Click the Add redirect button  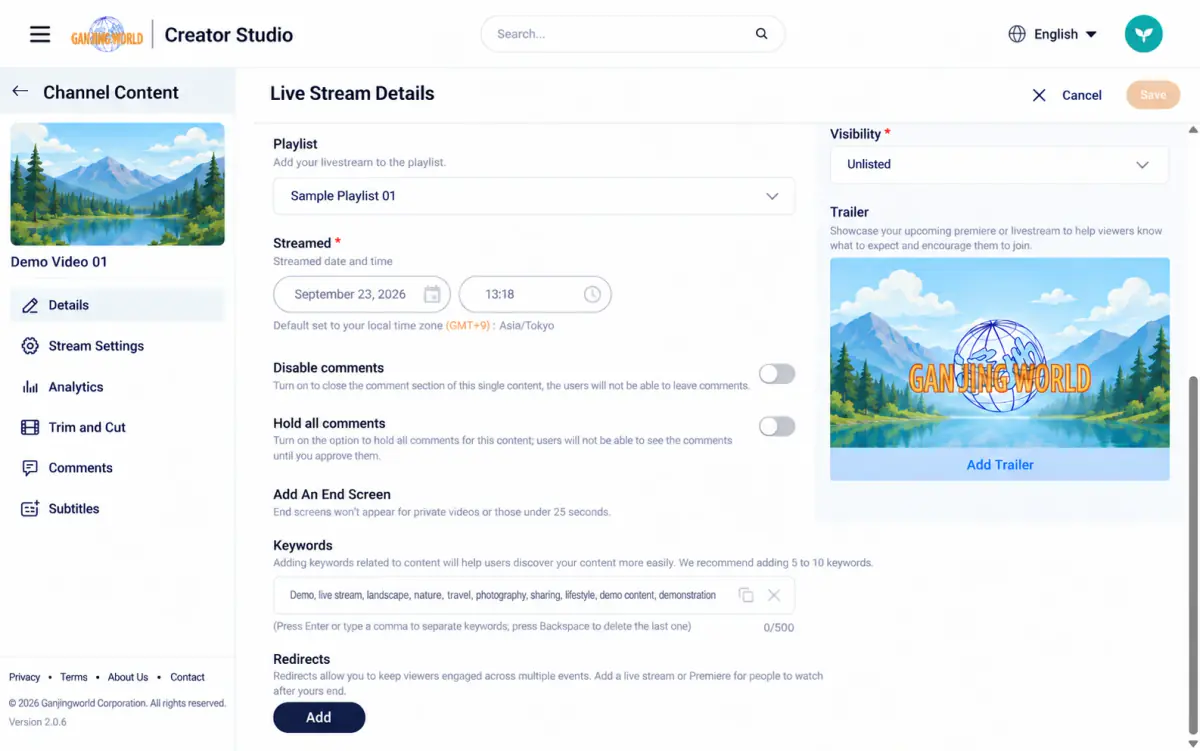[x=319, y=717]
